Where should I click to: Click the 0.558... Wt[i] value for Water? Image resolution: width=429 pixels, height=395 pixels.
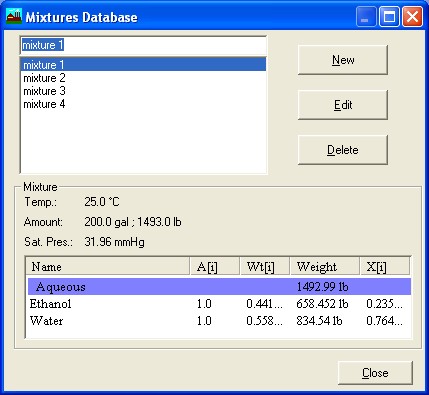264,321
